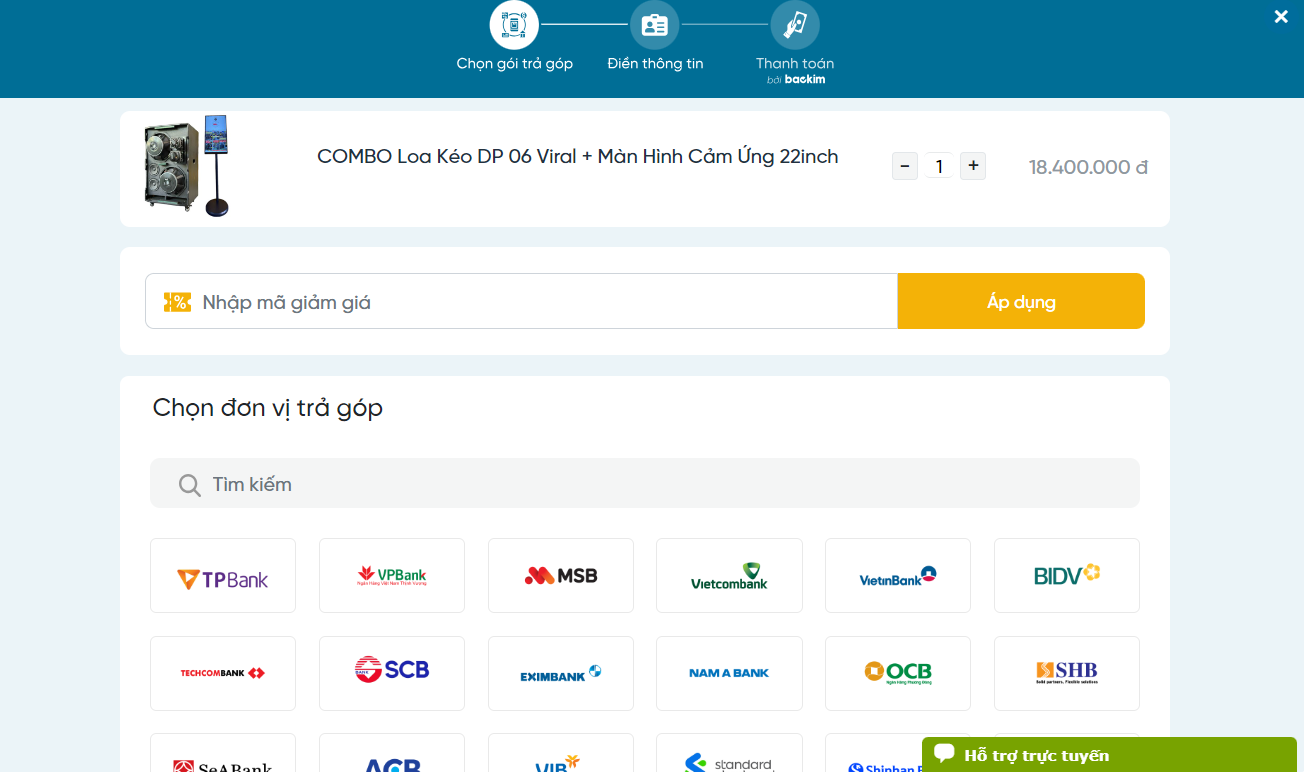
Task: Pick SCB bank option
Action: point(391,673)
